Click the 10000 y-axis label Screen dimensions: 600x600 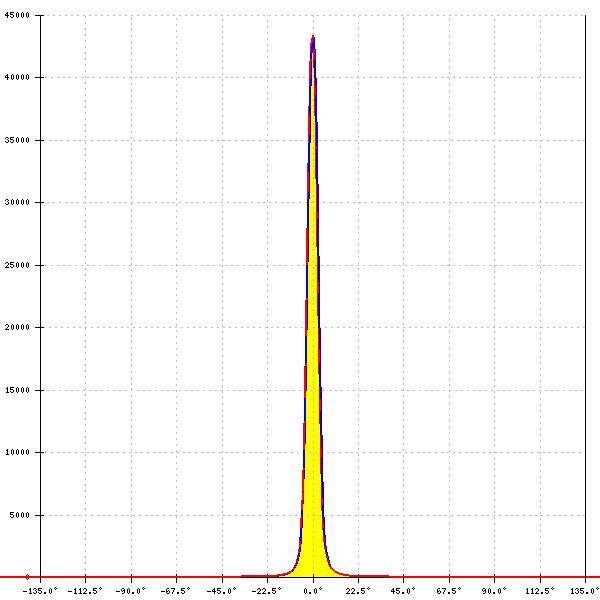coord(17,452)
